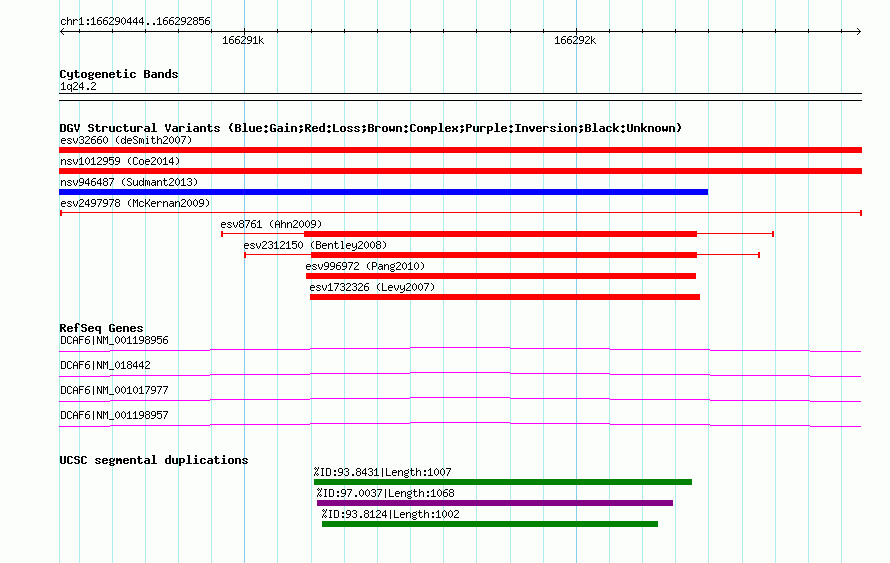The height and width of the screenshot is (563, 890).
Task: Click the thick red bar of esv2312150
Action: (x=504, y=255)
